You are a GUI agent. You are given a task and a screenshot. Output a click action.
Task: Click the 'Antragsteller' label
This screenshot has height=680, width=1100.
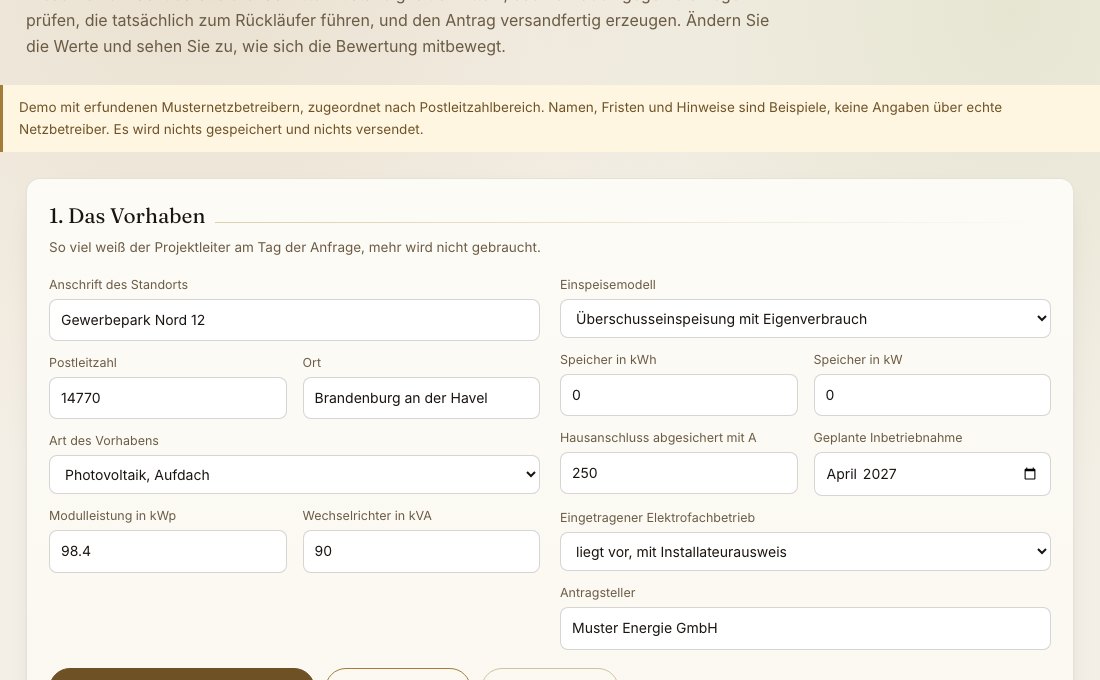tap(598, 592)
